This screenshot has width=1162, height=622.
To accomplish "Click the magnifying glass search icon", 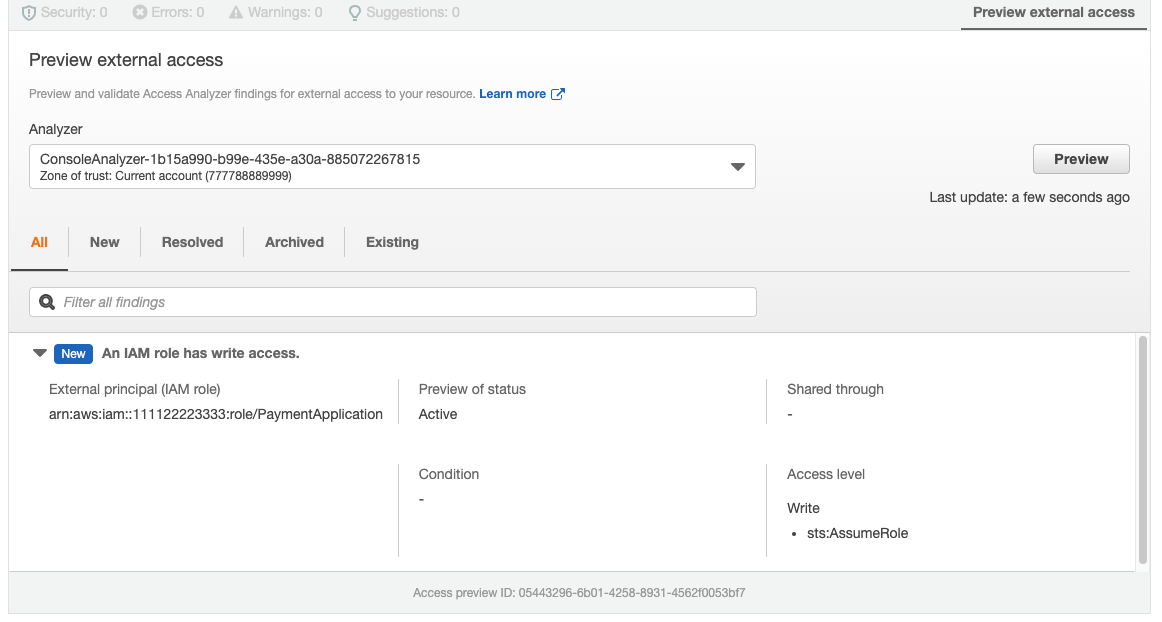I will (47, 302).
